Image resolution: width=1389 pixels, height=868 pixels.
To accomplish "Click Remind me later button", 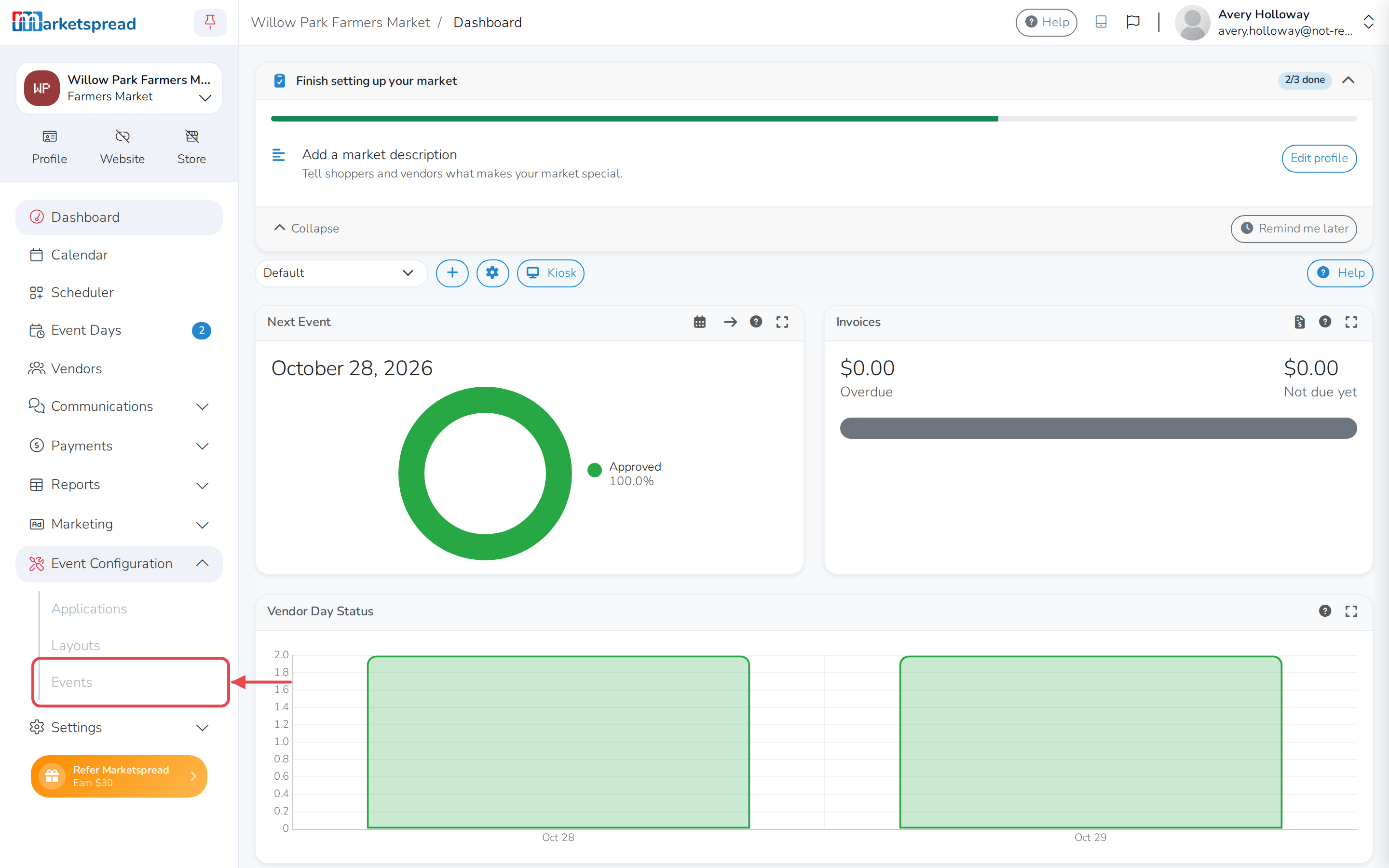I will 1294,229.
